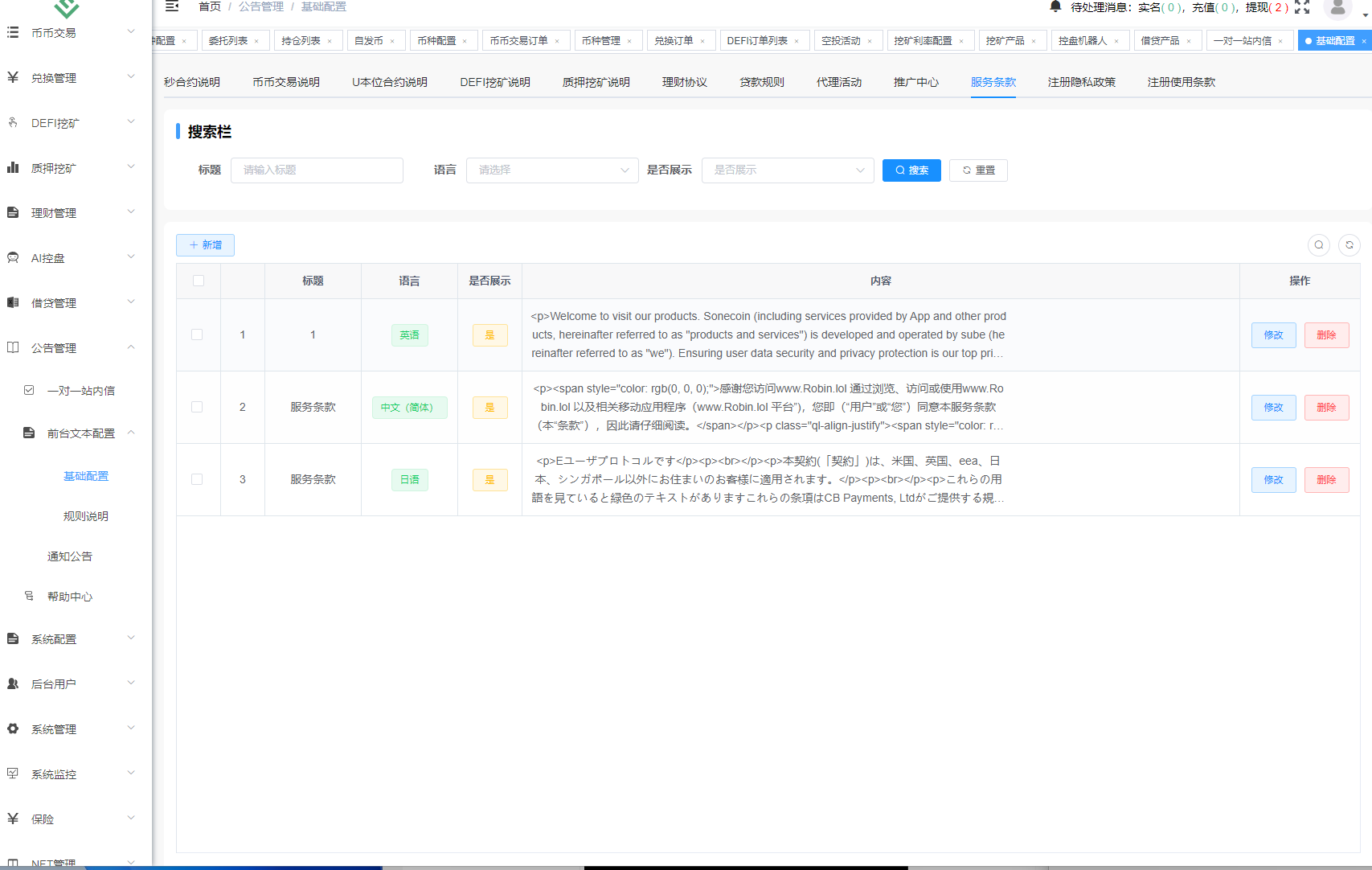
Task: Collapse 公告管理 menu chevron
Action: (131, 347)
